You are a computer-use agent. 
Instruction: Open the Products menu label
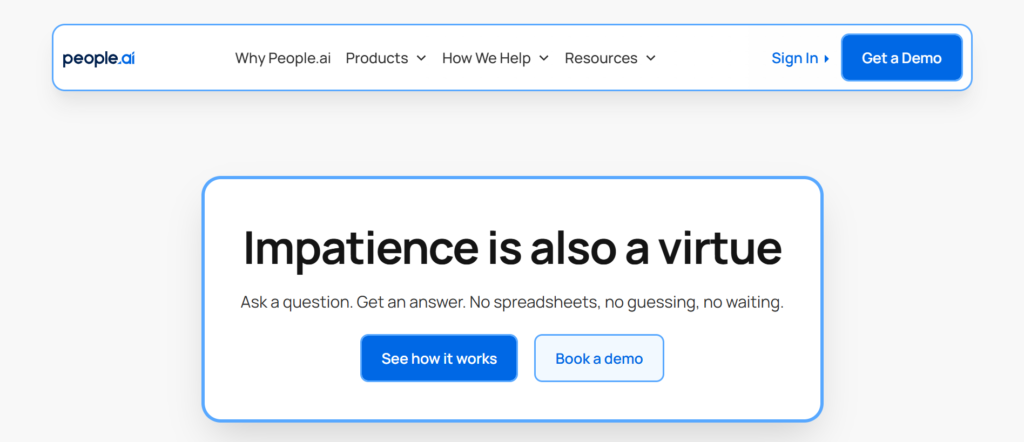point(377,58)
